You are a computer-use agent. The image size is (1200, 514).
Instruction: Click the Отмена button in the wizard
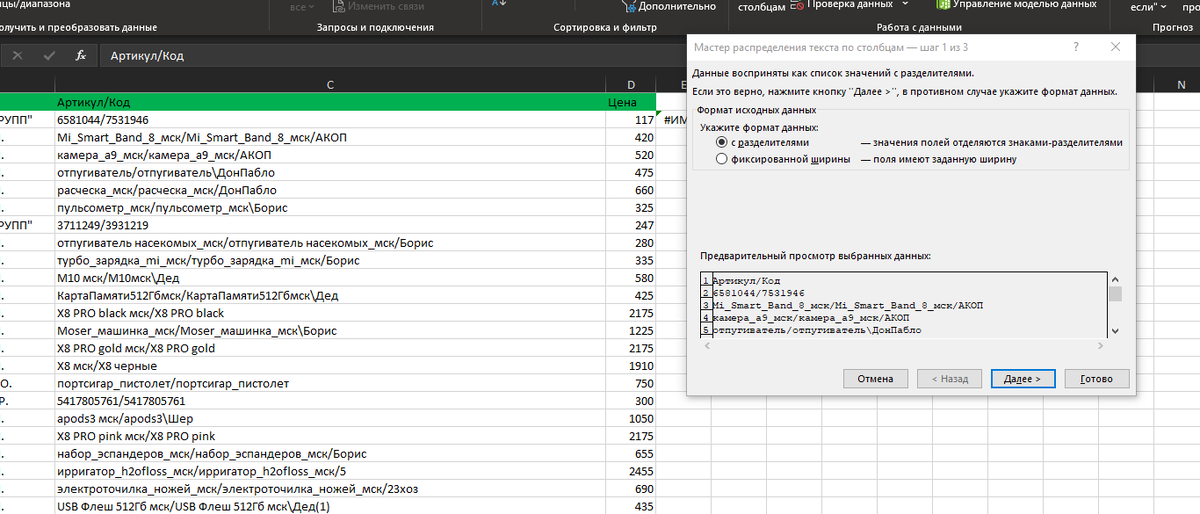(x=875, y=379)
